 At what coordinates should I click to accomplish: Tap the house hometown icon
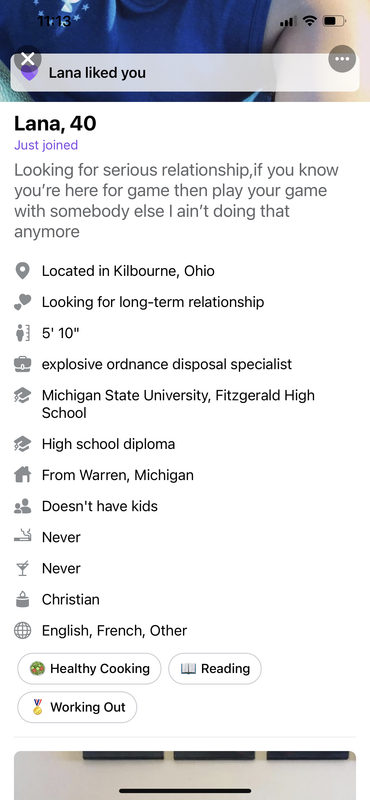tap(22, 475)
